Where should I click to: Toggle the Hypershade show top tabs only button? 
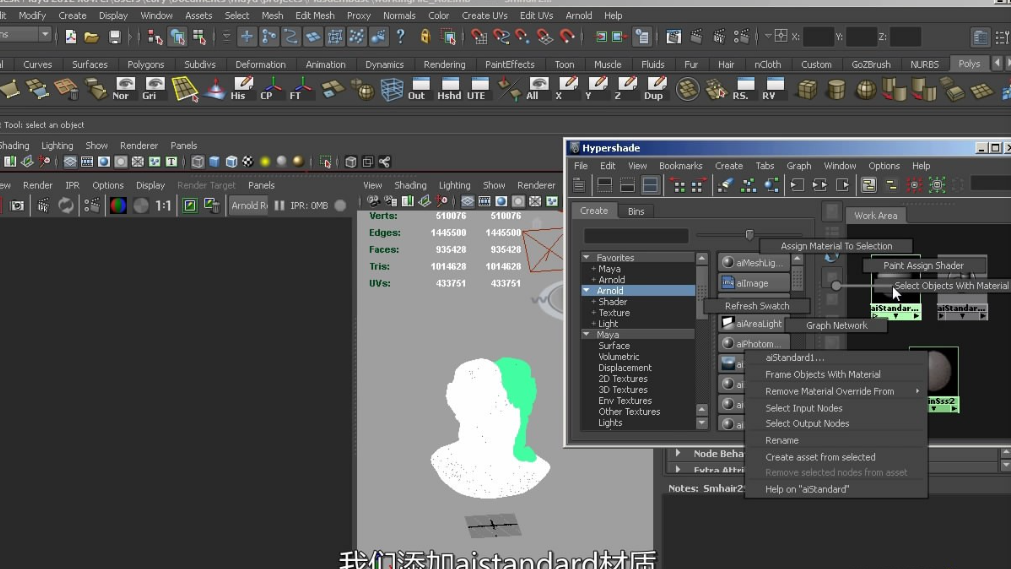coord(604,186)
